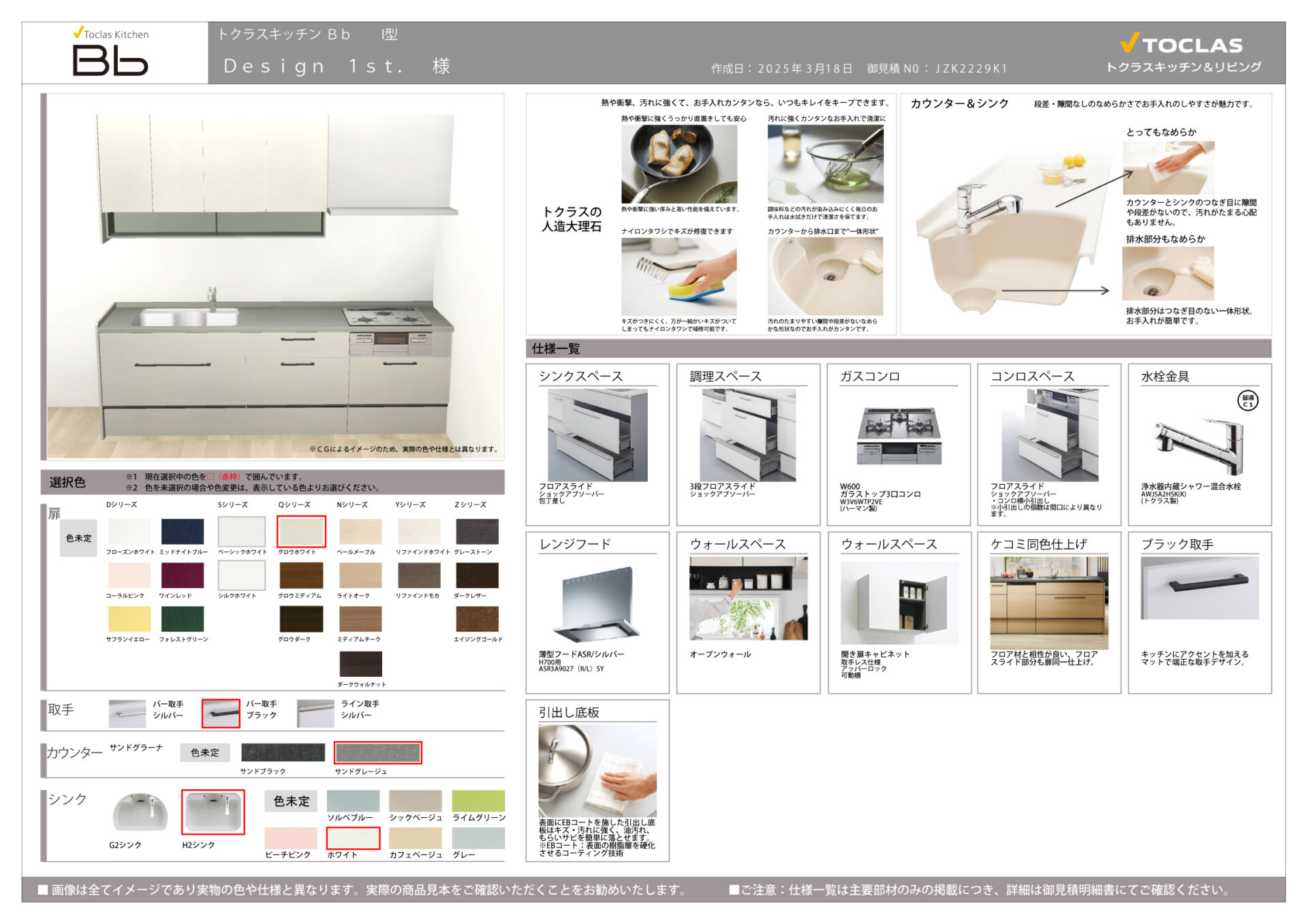Click the estimate number JZK2229K1
The width and height of the screenshot is (1308, 924).
click(x=971, y=68)
